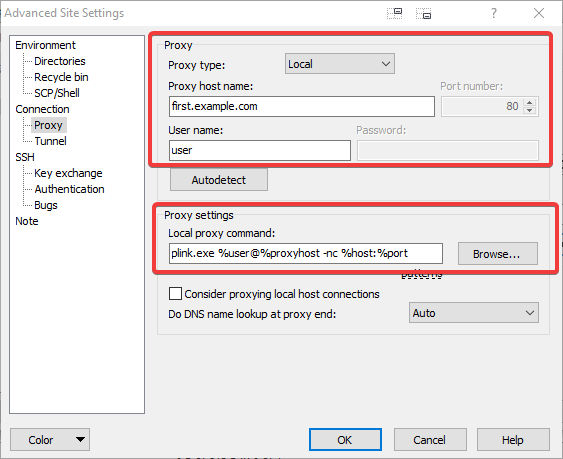Viewport: 563px width, 459px height.
Task: Click the first title bar screenshot-tool icon
Action: click(395, 13)
